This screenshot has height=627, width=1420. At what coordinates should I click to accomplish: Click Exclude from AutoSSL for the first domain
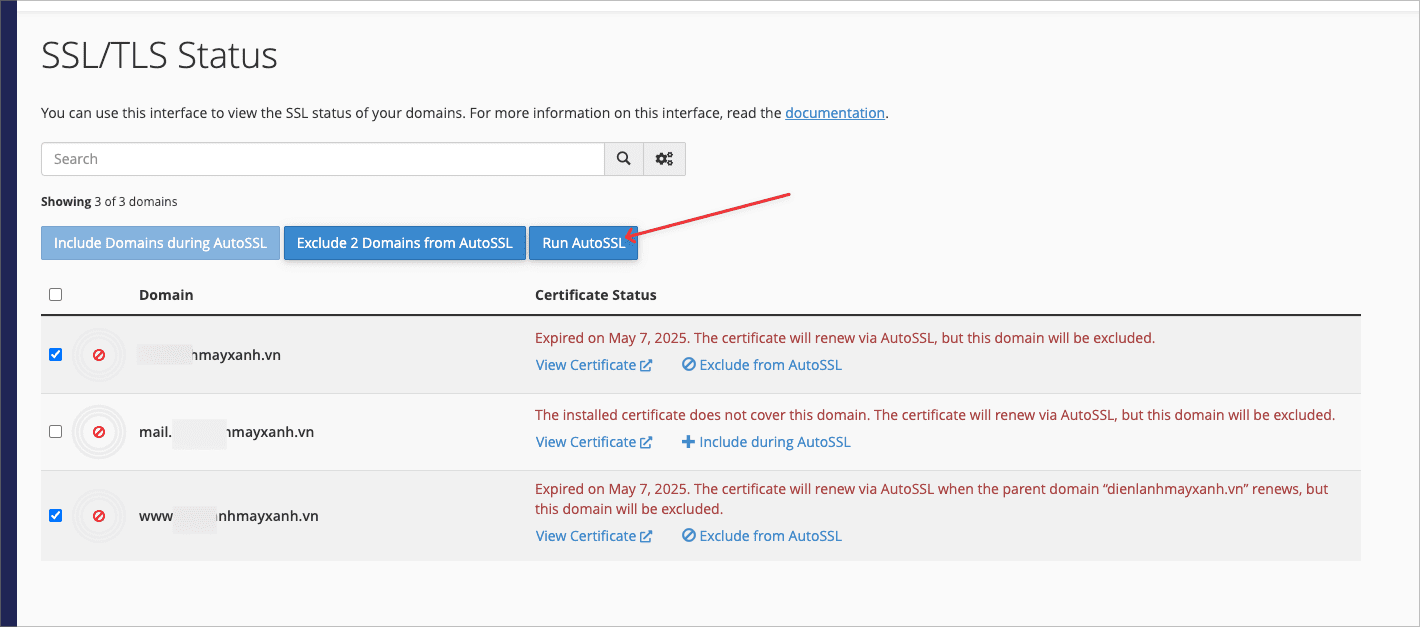point(770,365)
